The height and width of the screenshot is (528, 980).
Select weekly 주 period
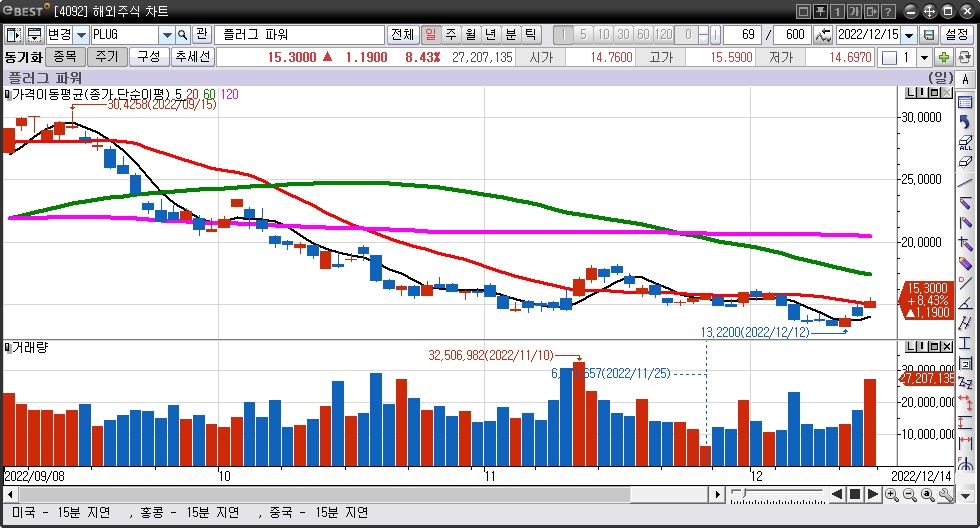coord(451,34)
